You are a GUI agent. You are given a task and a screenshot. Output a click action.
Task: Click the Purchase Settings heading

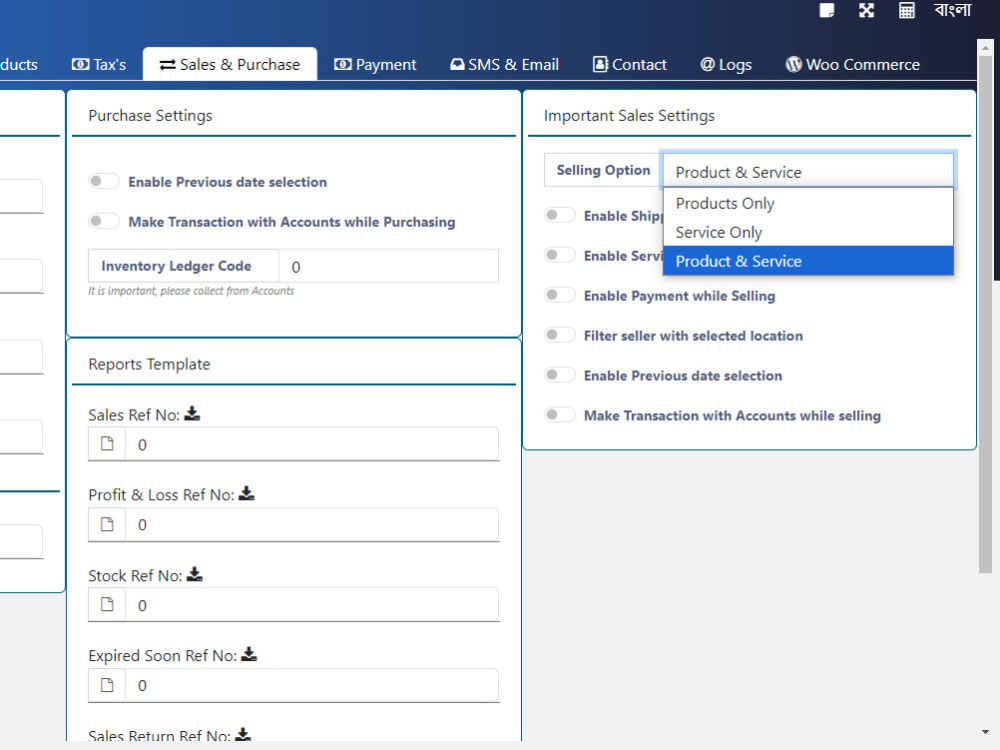pyautogui.click(x=151, y=115)
